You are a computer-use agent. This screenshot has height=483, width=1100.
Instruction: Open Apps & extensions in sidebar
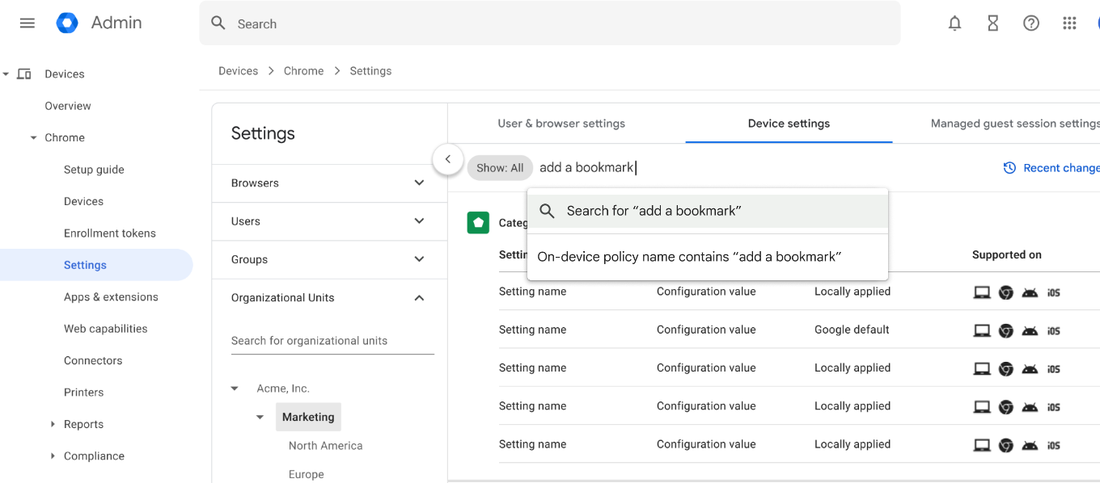pyautogui.click(x=111, y=297)
